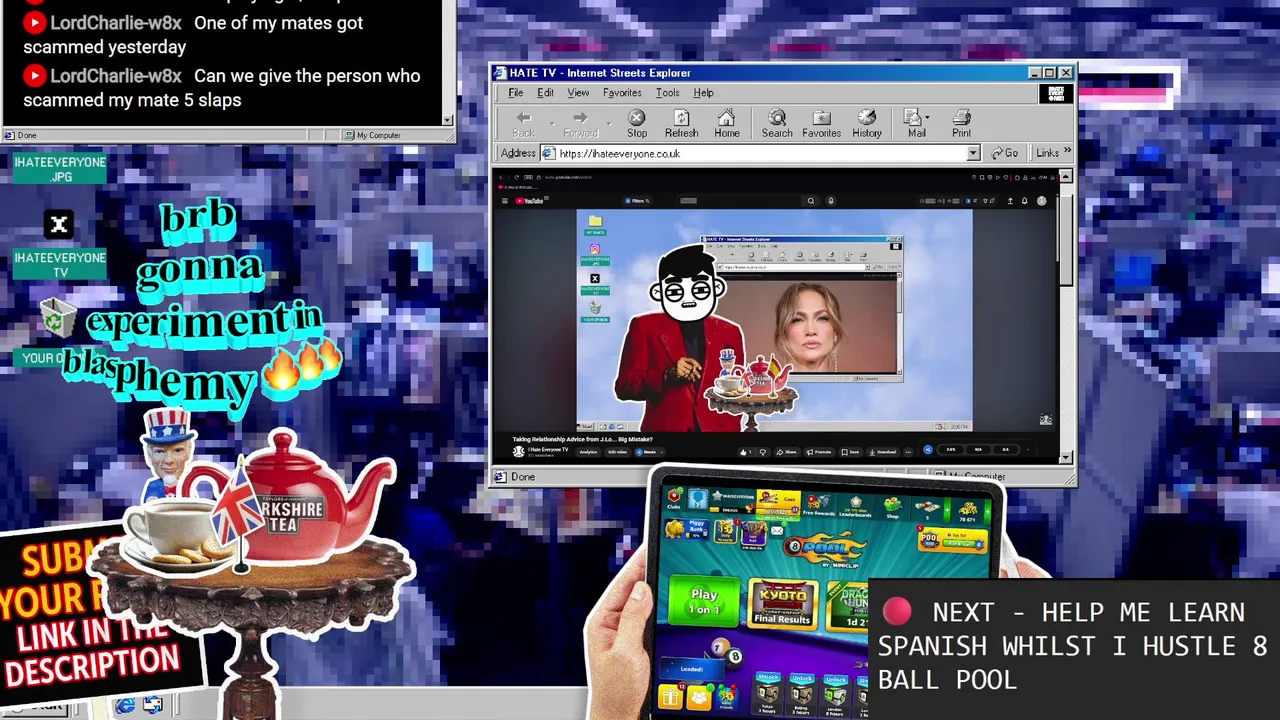Tap Play 1 on 1 on the tablet
The image size is (1280, 720).
coord(704,601)
